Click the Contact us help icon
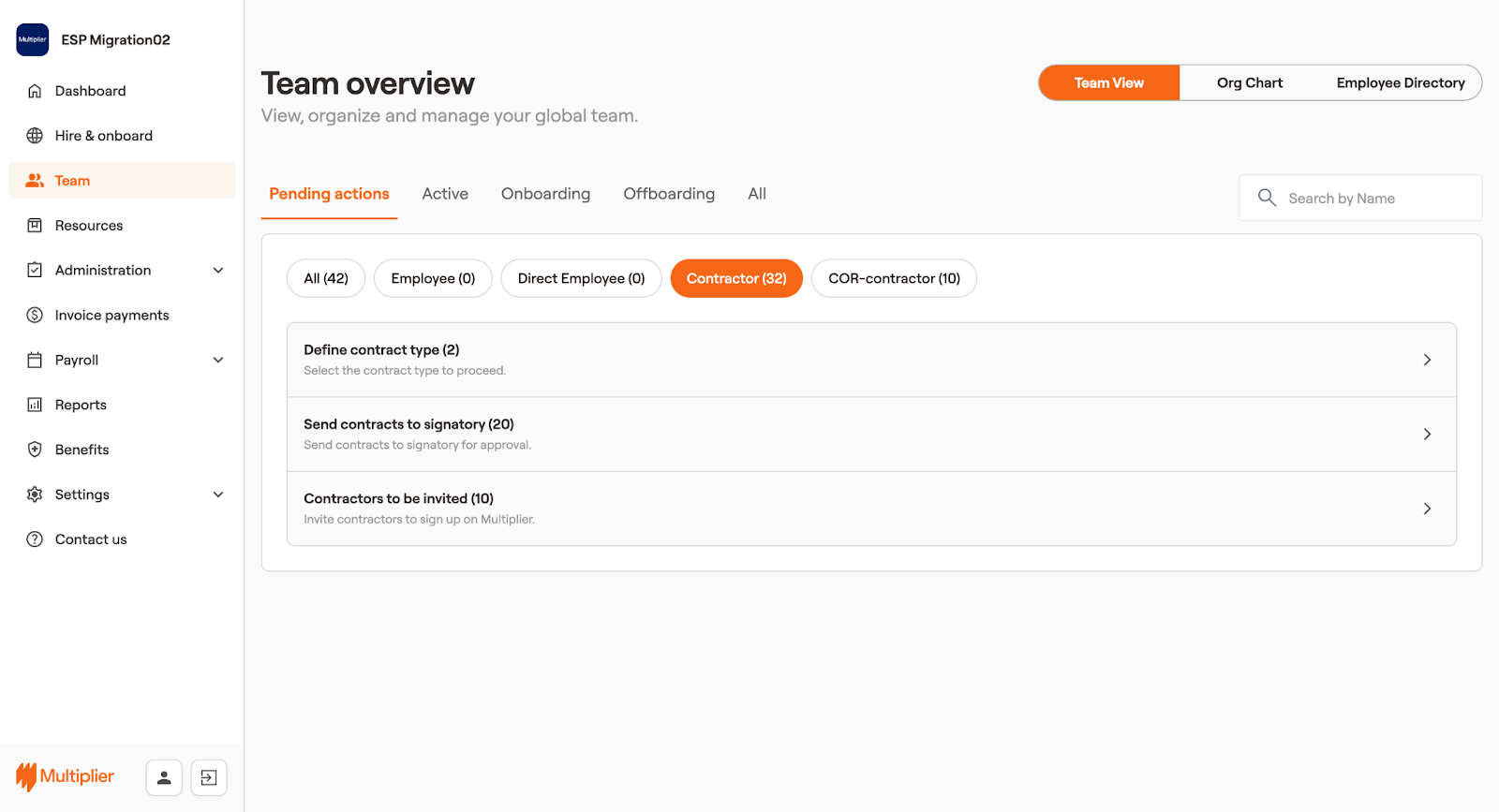The height and width of the screenshot is (812, 1499). click(x=35, y=539)
